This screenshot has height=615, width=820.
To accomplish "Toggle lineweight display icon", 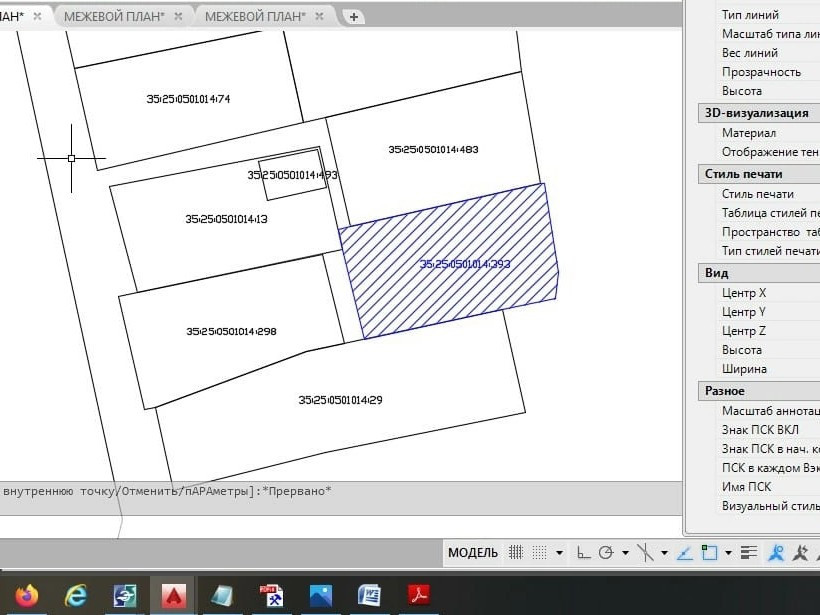I will (749, 552).
